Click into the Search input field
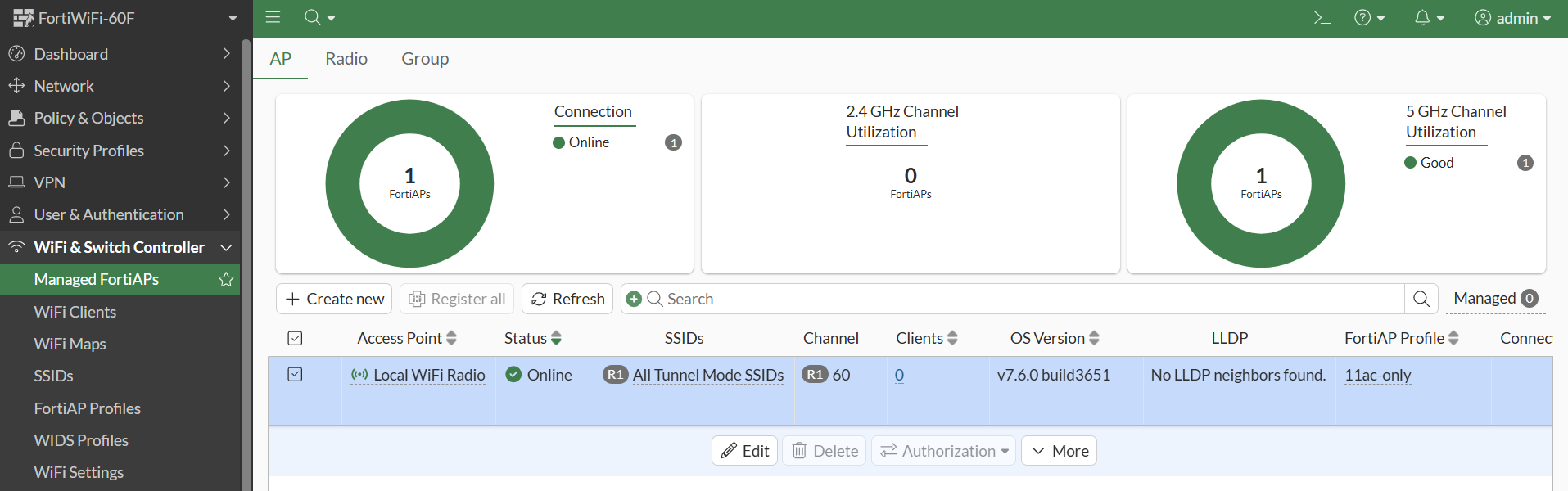 click(x=983, y=300)
